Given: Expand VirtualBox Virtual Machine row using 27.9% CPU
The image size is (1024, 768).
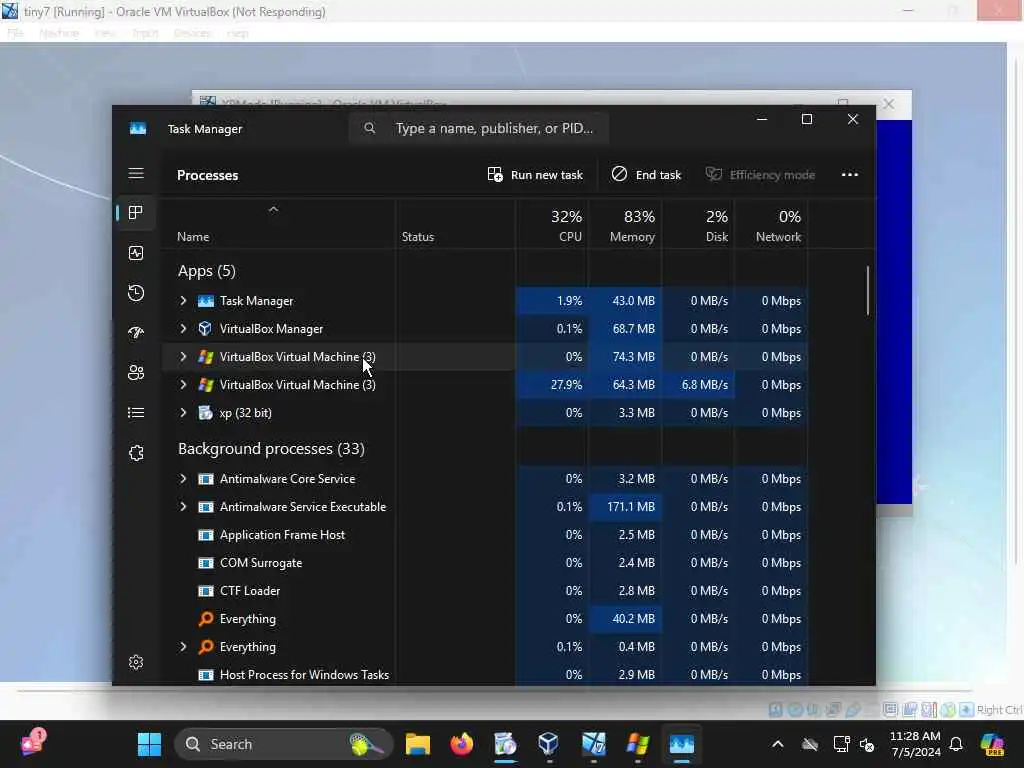Looking at the screenshot, I should click(x=183, y=385).
